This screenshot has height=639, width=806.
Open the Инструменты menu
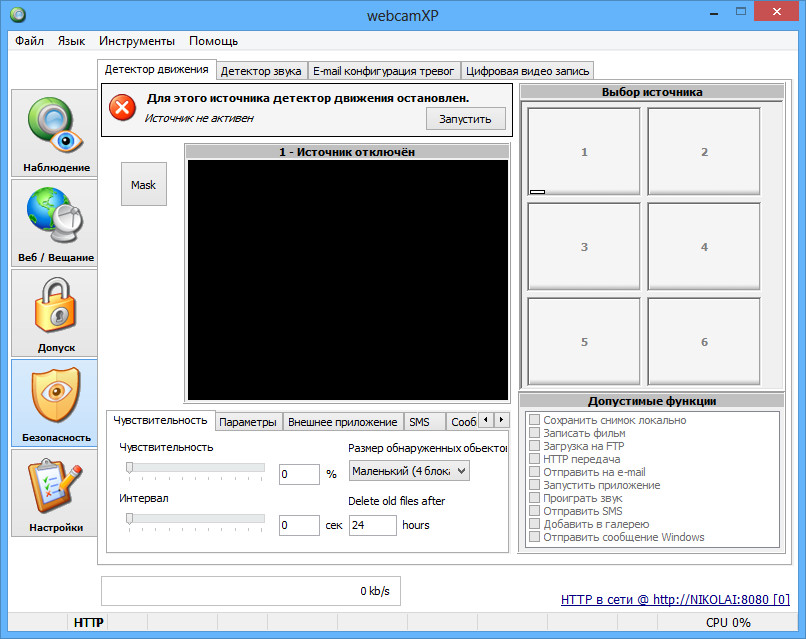[x=137, y=41]
